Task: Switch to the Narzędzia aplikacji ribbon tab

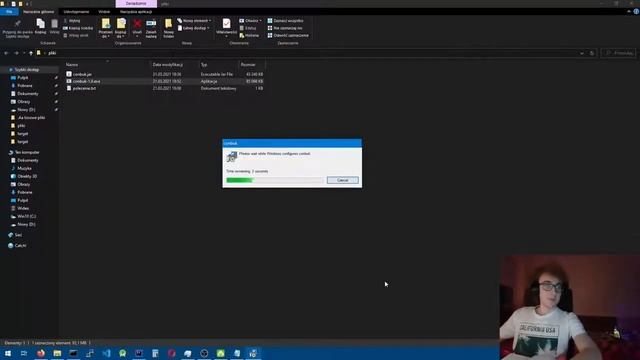Action: [x=136, y=12]
